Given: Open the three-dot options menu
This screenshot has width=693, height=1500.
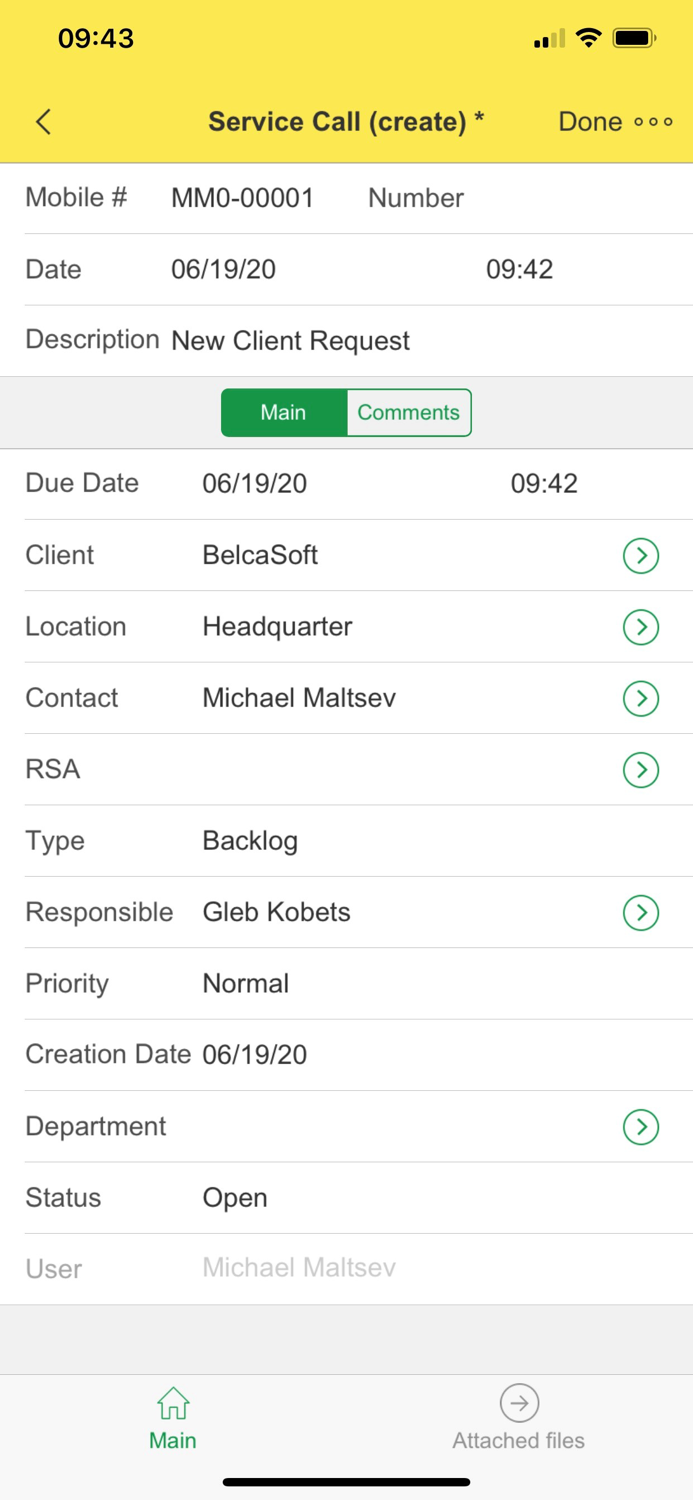Looking at the screenshot, I should click(x=655, y=122).
